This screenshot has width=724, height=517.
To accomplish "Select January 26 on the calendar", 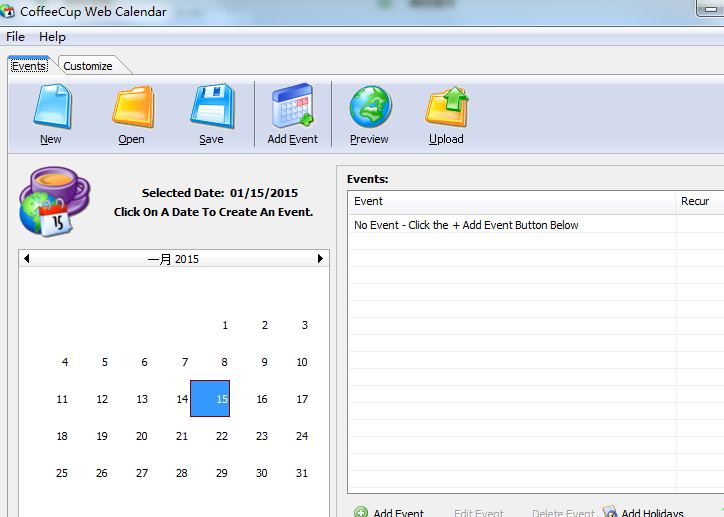I will coord(102,473).
